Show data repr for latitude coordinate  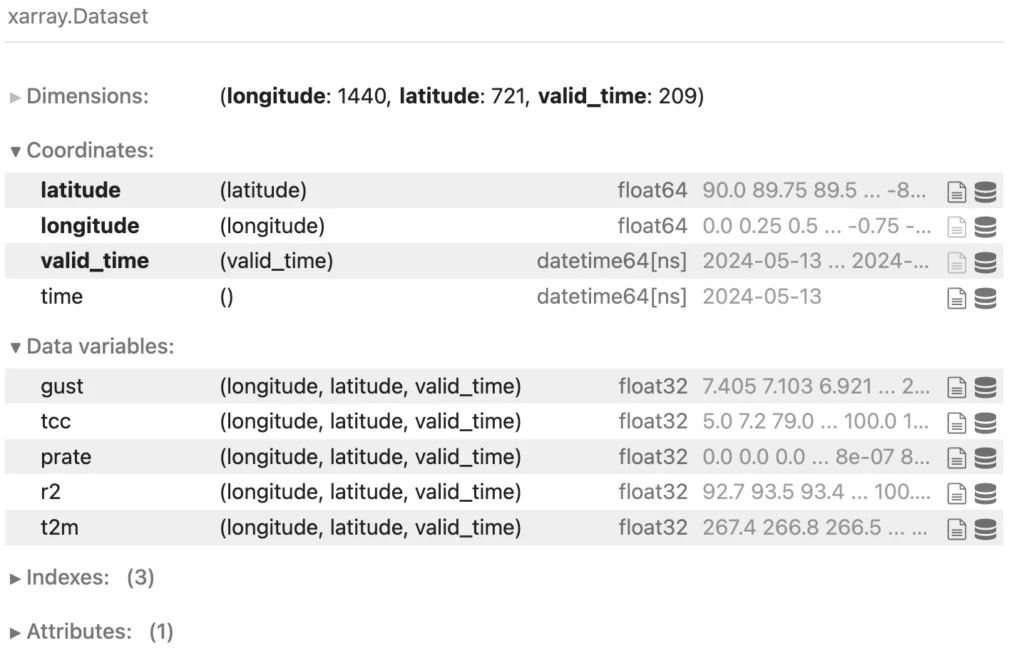pos(985,191)
